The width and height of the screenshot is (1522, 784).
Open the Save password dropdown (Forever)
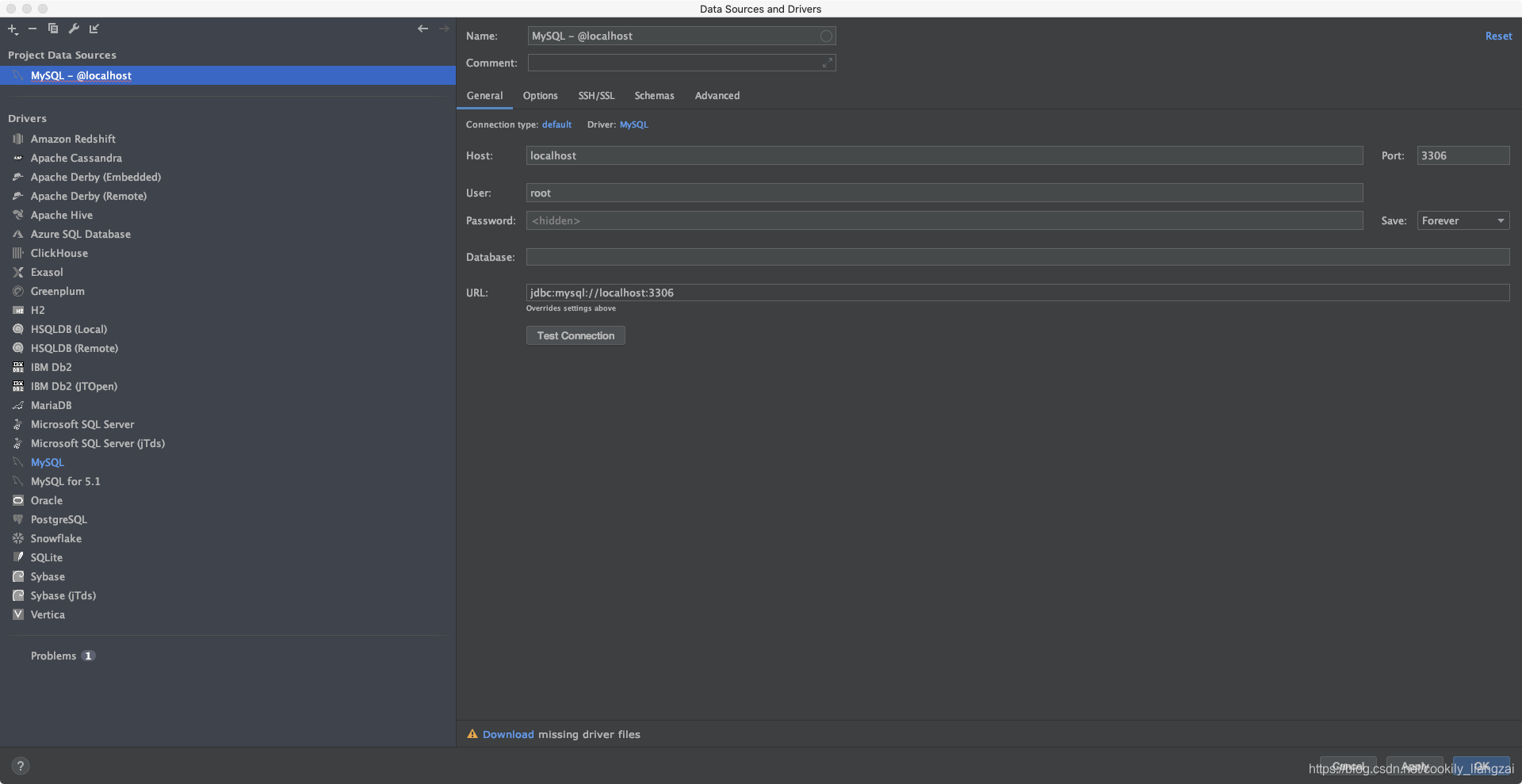coord(1463,220)
